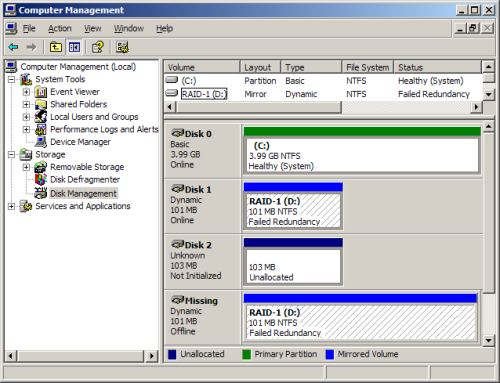The image size is (500, 383).
Task: Open the Action menu
Action: [60, 29]
